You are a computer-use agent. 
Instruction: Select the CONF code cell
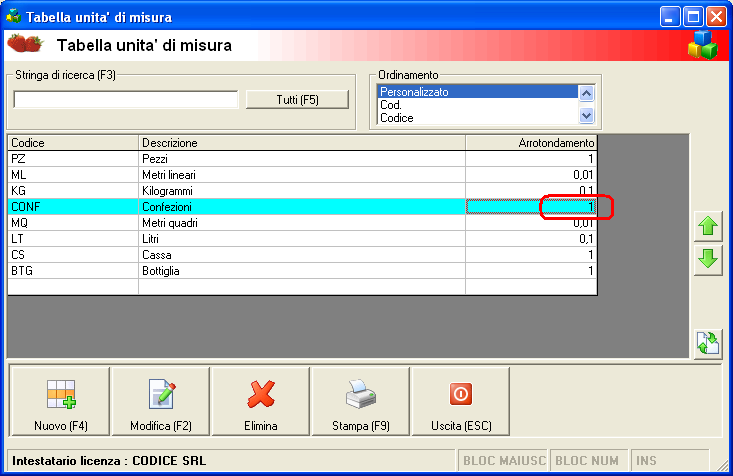coord(73,207)
